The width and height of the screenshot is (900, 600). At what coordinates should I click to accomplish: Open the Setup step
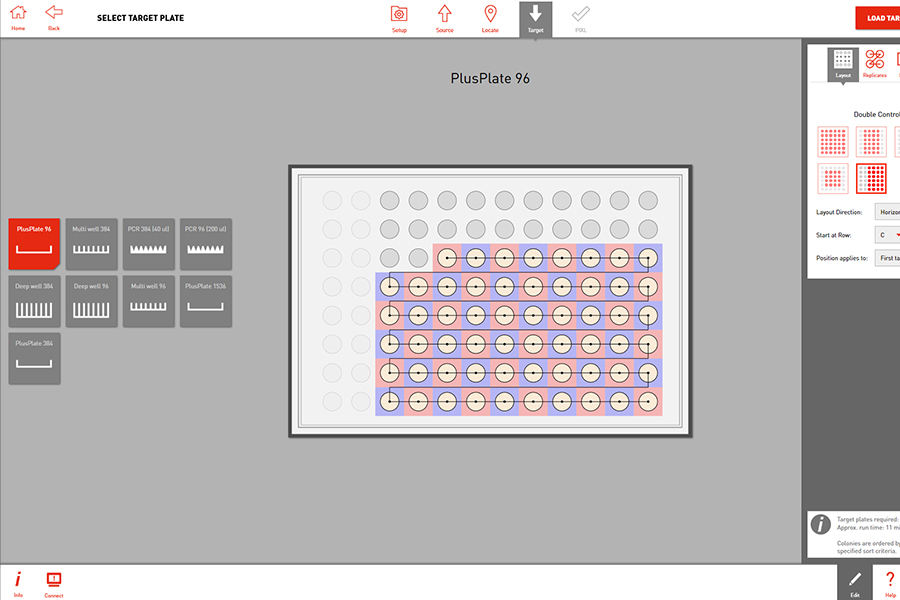tap(399, 19)
